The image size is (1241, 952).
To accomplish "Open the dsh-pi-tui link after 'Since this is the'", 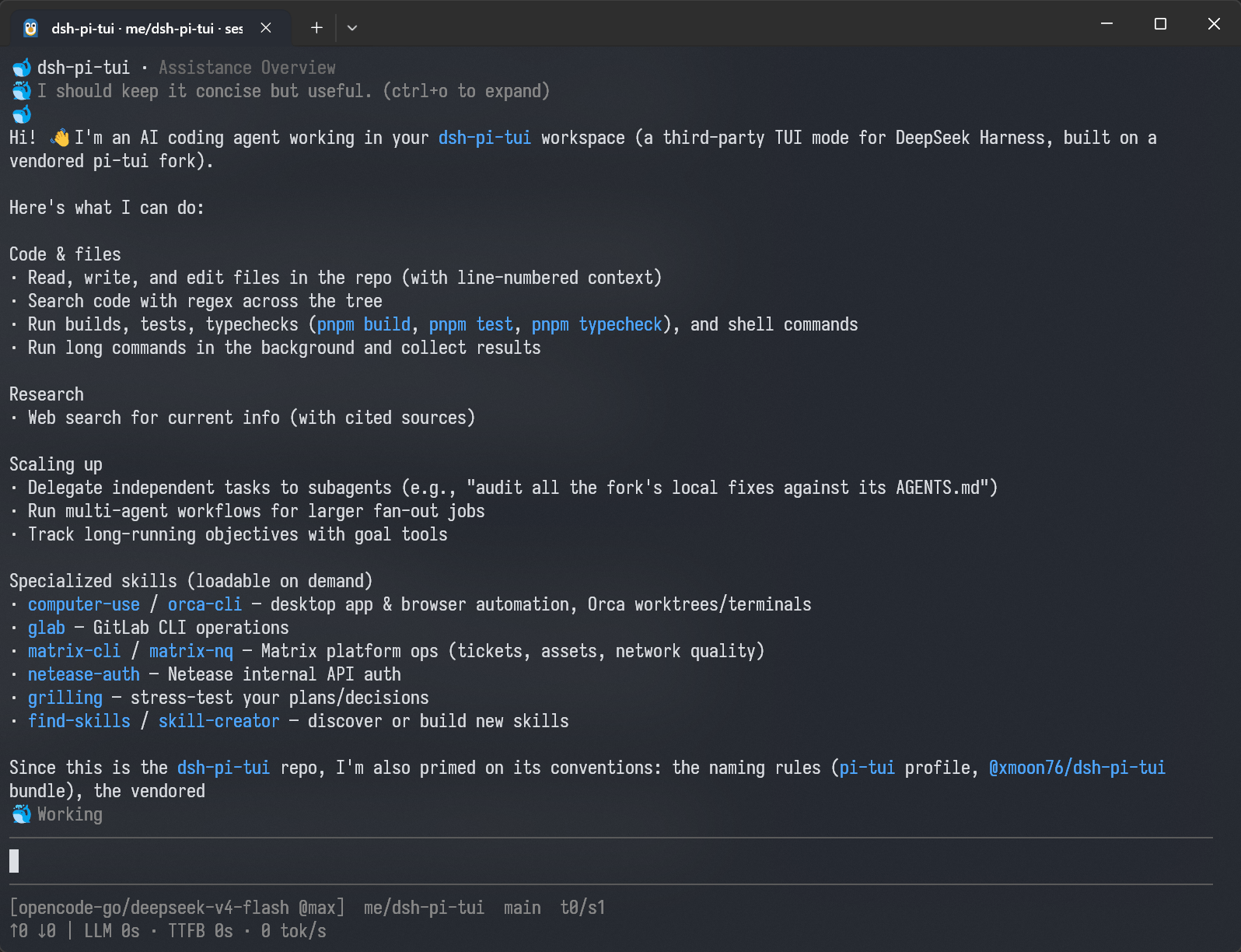I will point(224,768).
